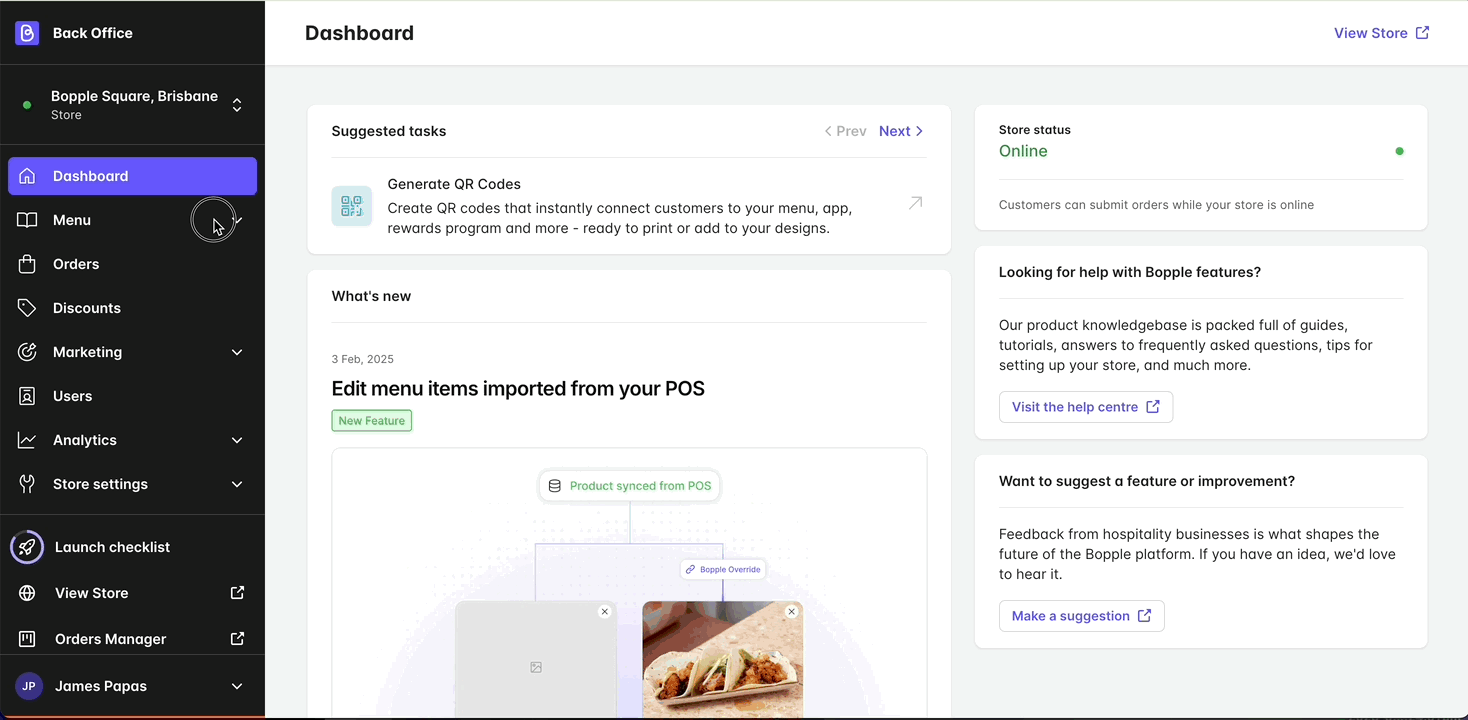Click the QR code icon in Suggested tasks
This screenshot has width=1468, height=720.
click(x=351, y=205)
